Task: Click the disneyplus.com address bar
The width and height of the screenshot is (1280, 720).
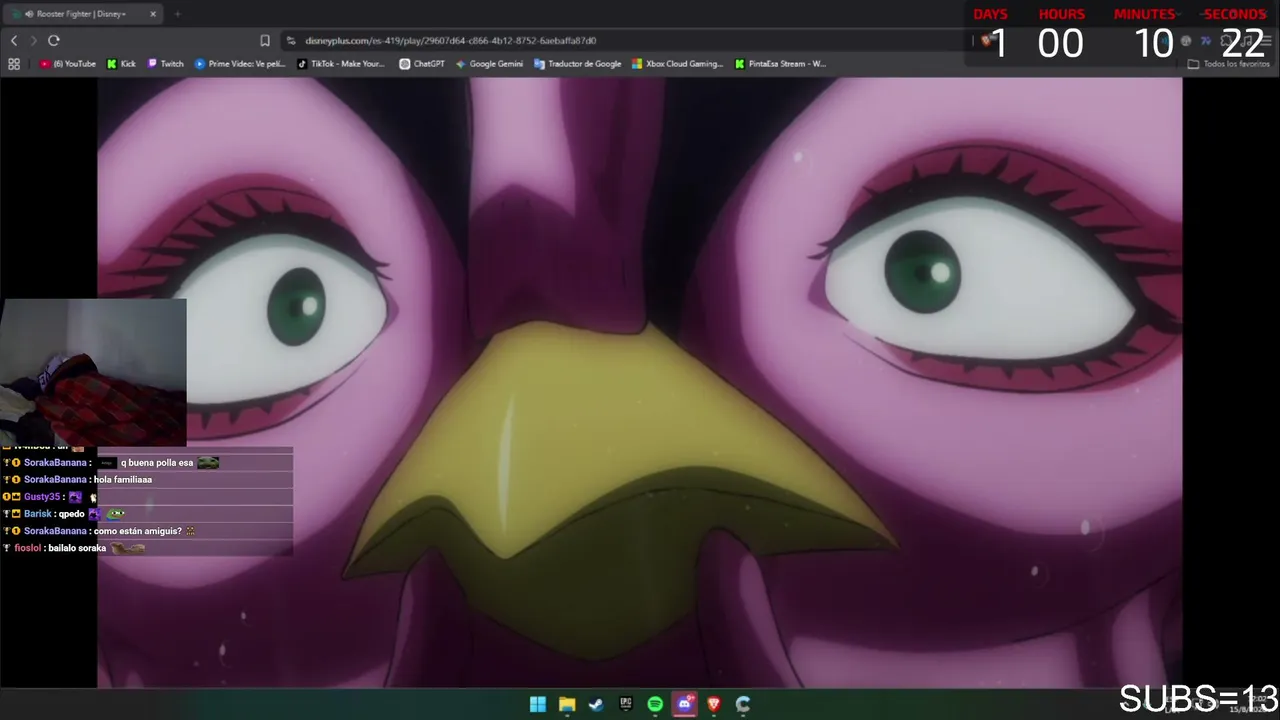Action: coord(450,41)
